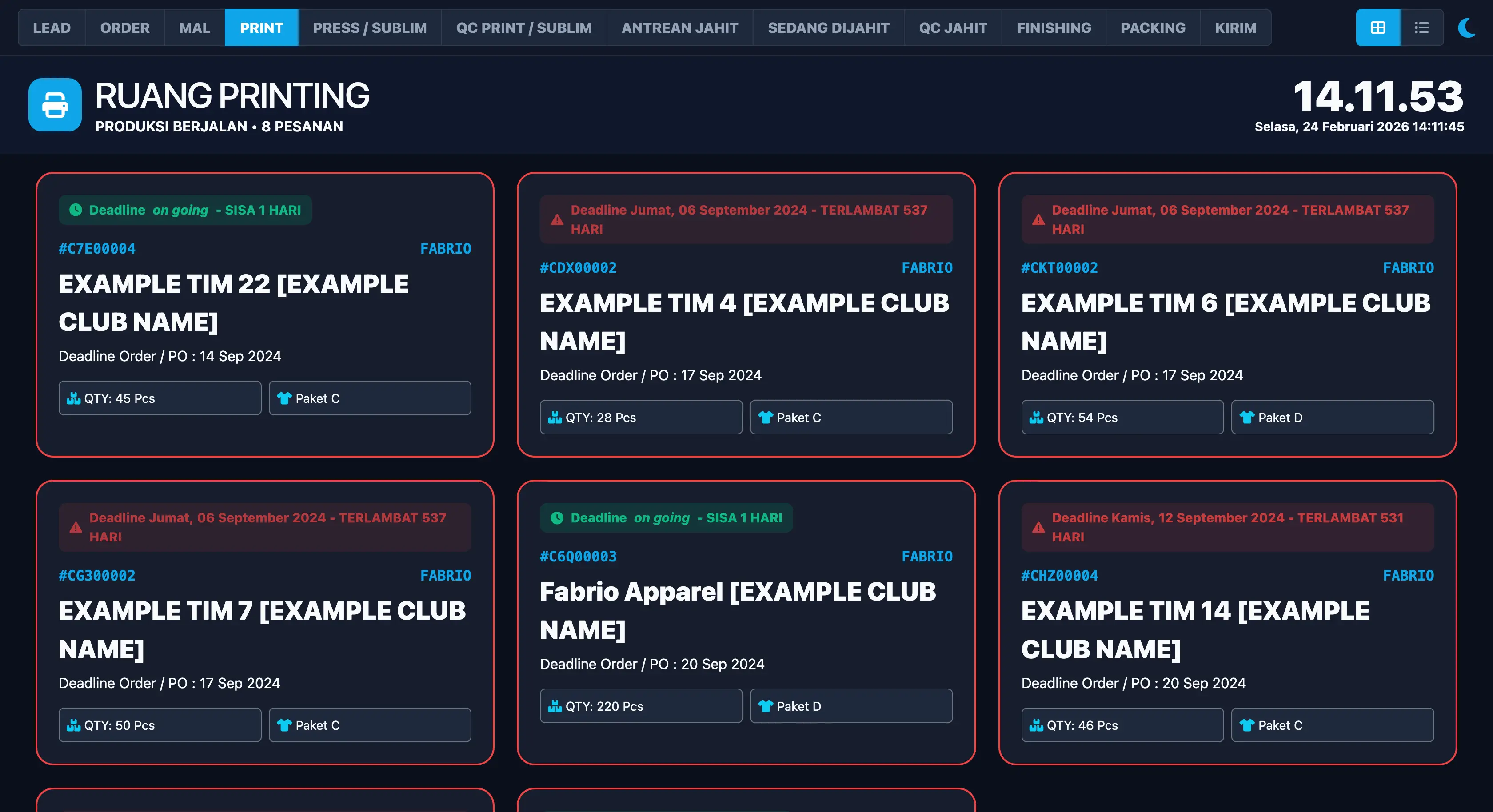This screenshot has height=812, width=1493.
Task: Click the printer icon beside Ruang Printing
Action: pyautogui.click(x=55, y=105)
